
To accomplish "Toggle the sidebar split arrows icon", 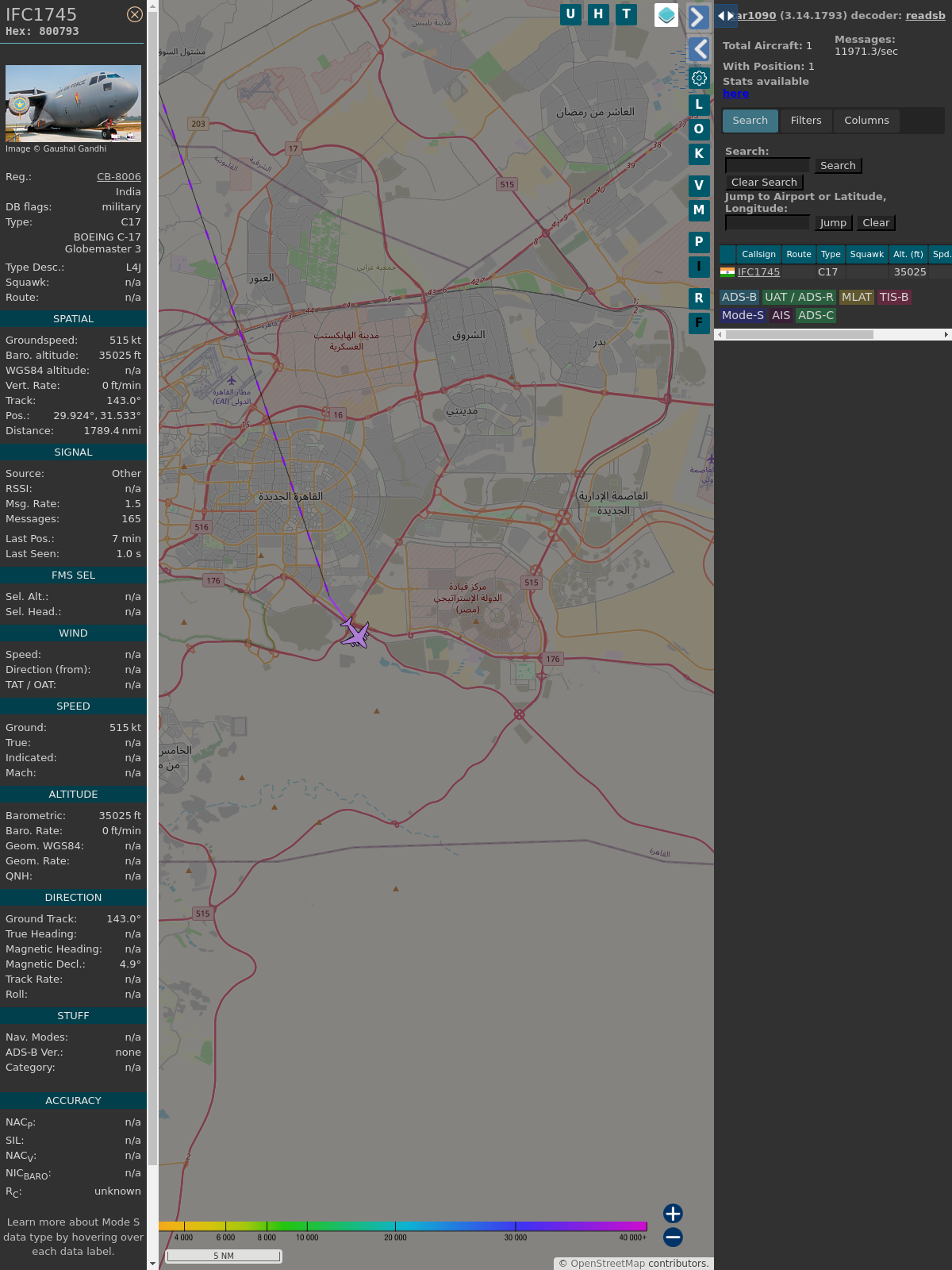I will coord(725,16).
